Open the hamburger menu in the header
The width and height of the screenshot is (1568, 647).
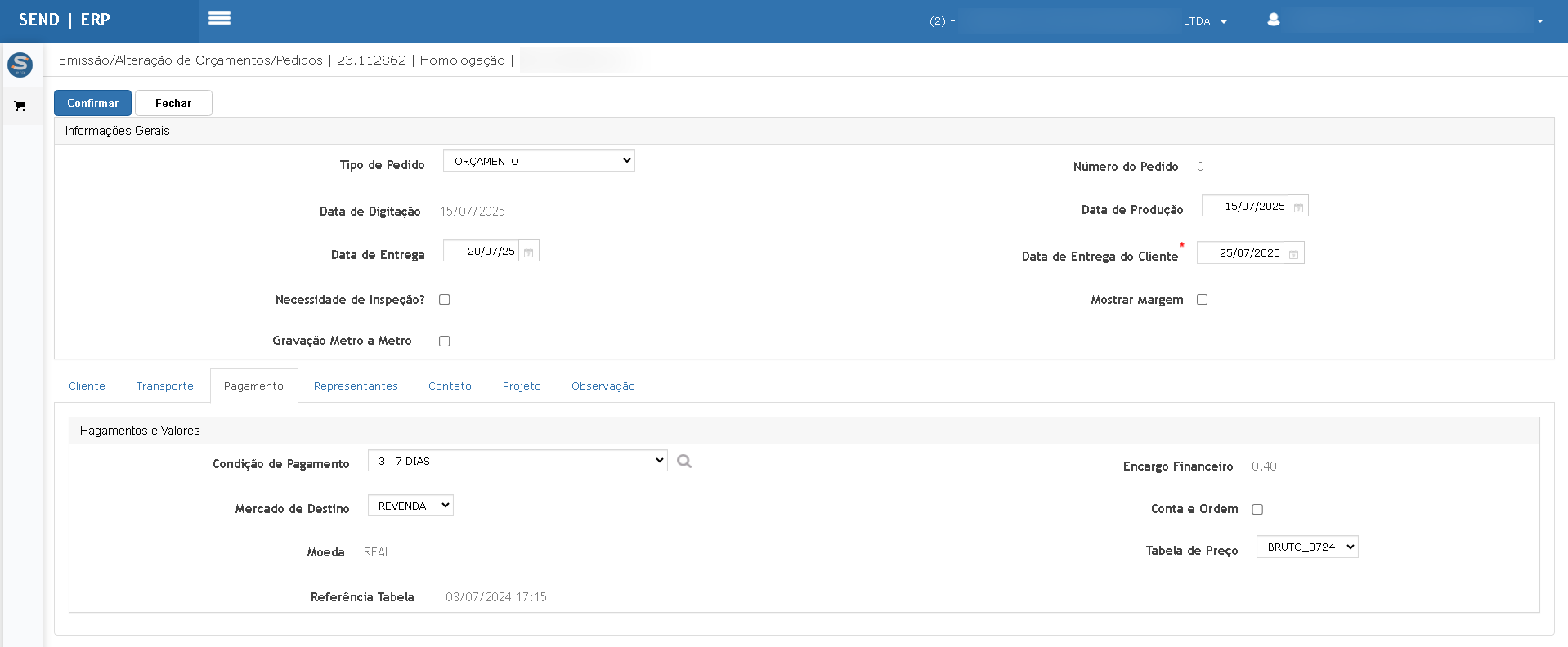[x=219, y=18]
